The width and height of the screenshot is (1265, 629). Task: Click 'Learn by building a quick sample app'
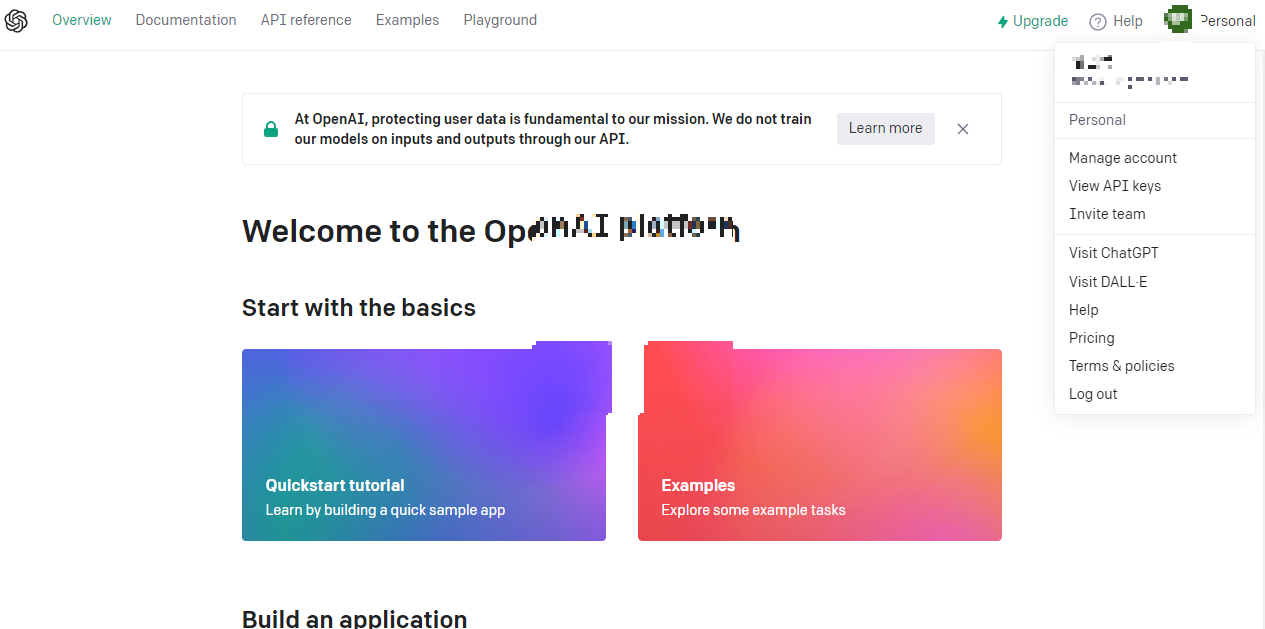(x=385, y=510)
